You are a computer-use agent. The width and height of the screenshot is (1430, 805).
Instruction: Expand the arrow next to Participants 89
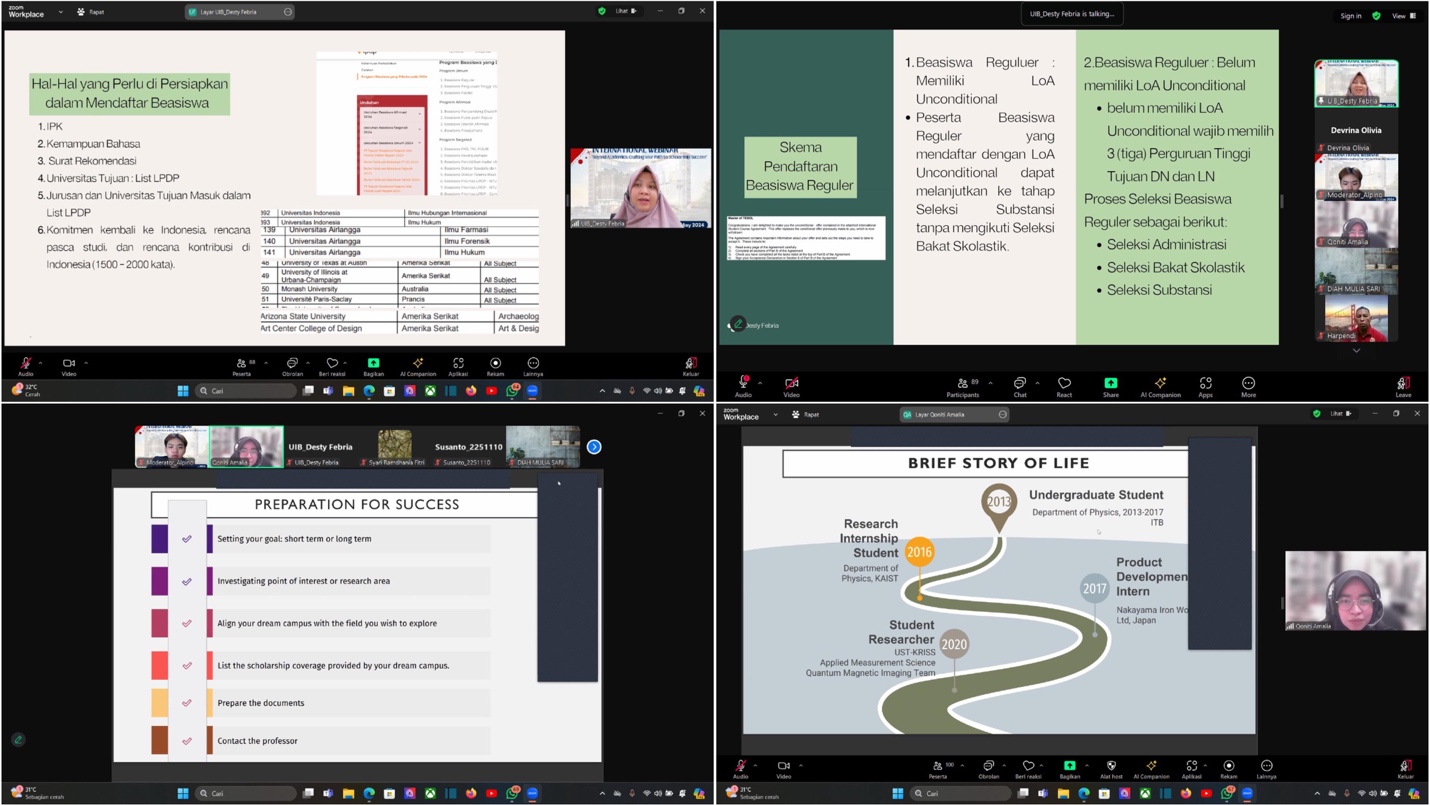pos(990,382)
